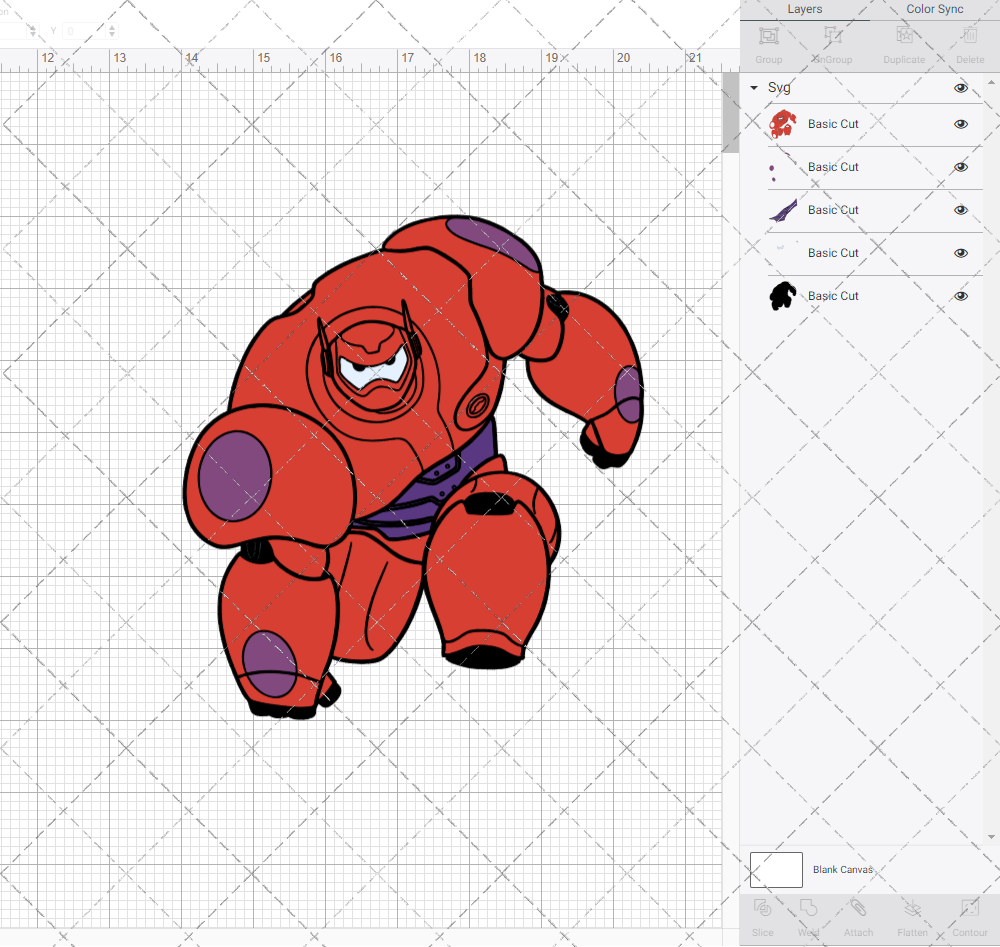Select the Flatten tool
Image resolution: width=1000 pixels, height=947 pixels.
click(913, 908)
